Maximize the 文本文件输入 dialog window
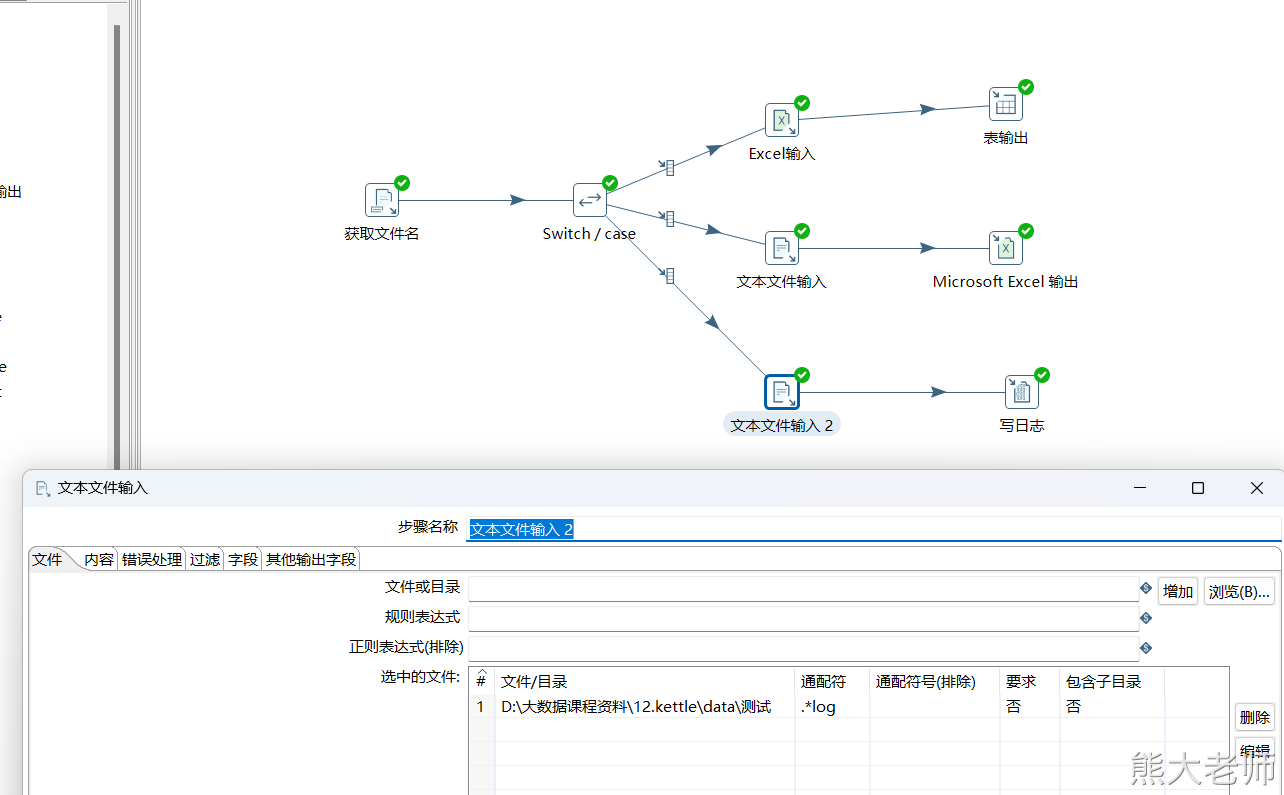1284x795 pixels. (1198, 488)
